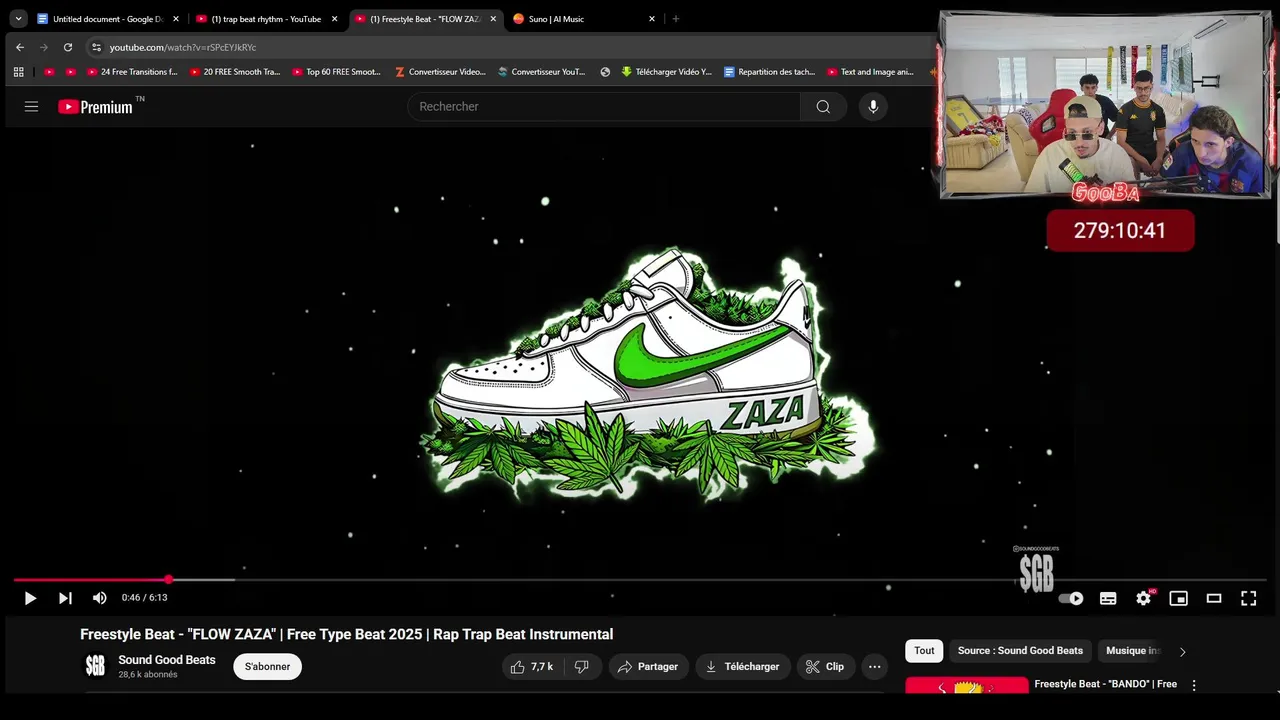Go to YouTube Premium home logo
This screenshot has height=720, width=1280.
(x=96, y=107)
